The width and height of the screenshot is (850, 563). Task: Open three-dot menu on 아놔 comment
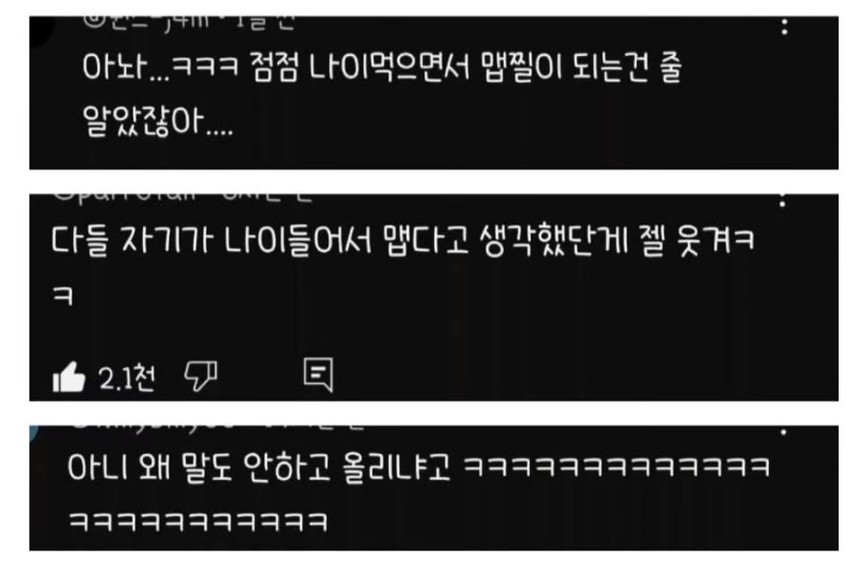tap(784, 27)
